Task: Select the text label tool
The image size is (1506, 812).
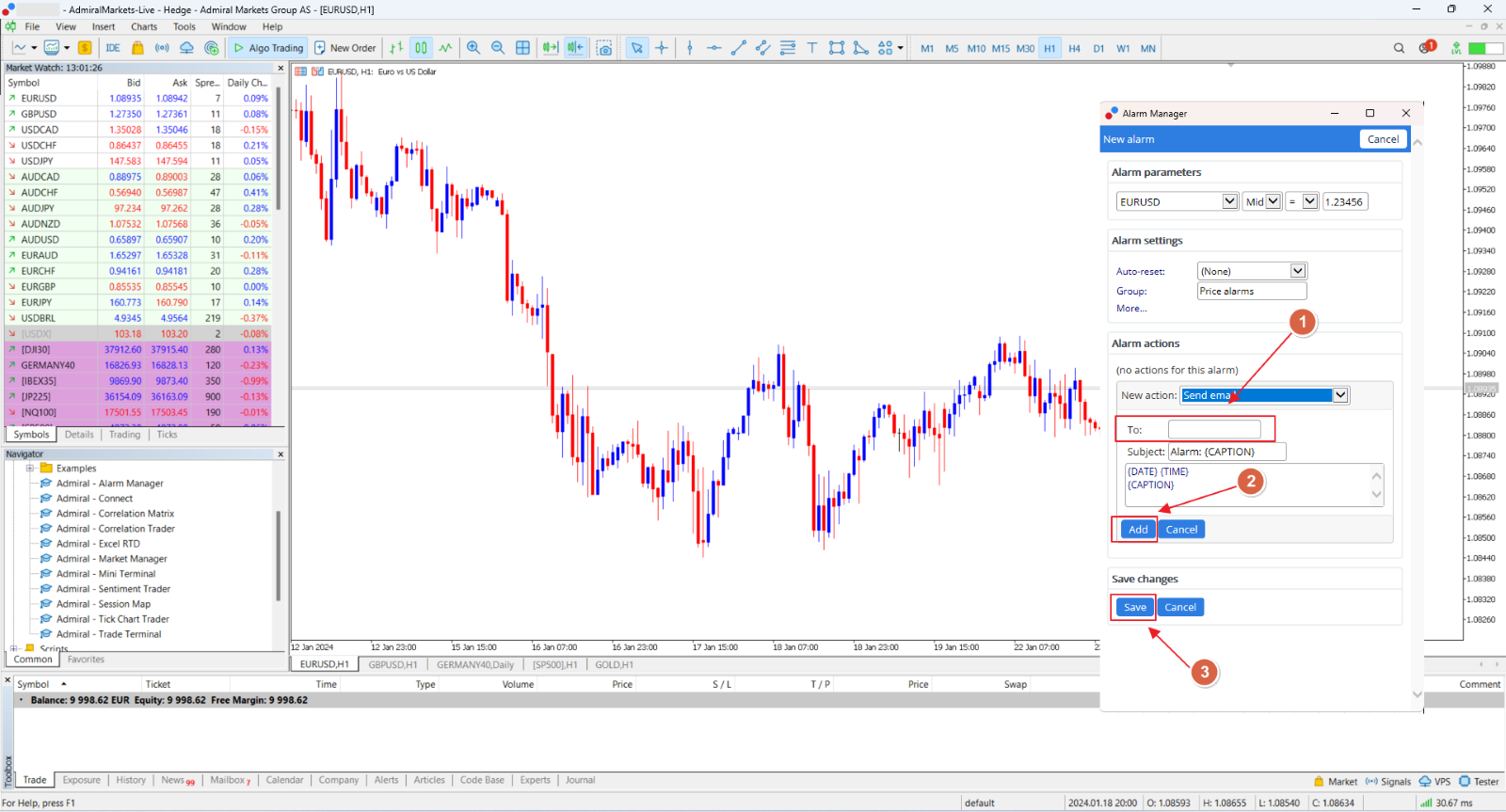Action: coord(812,48)
